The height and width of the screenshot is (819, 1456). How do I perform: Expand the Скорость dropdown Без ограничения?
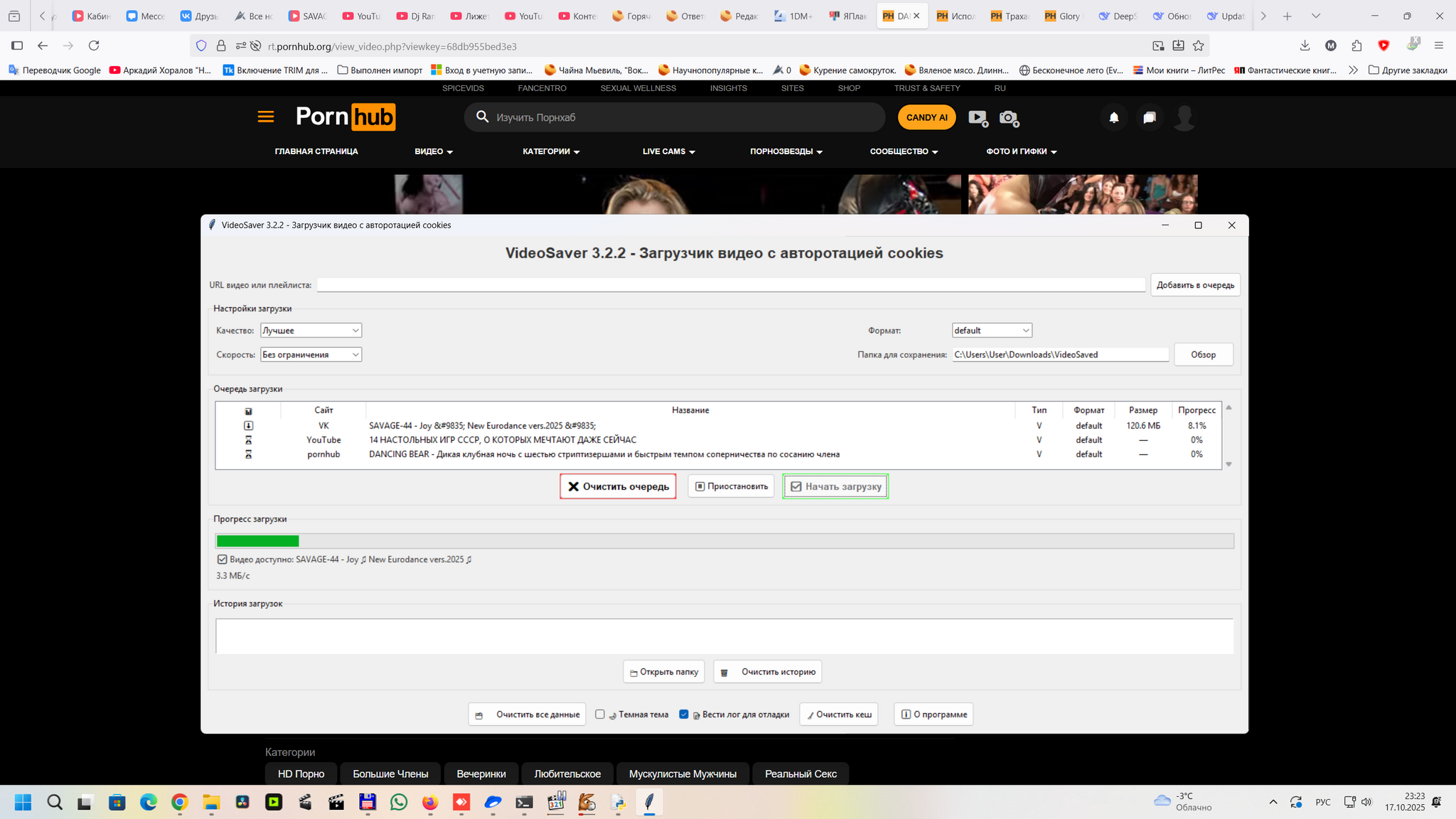(311, 355)
